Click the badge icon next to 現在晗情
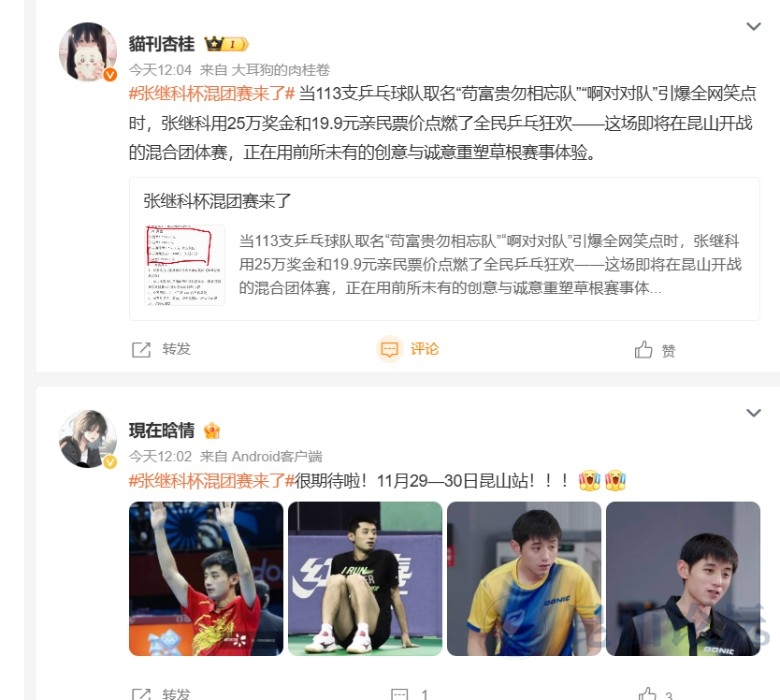 pos(212,431)
